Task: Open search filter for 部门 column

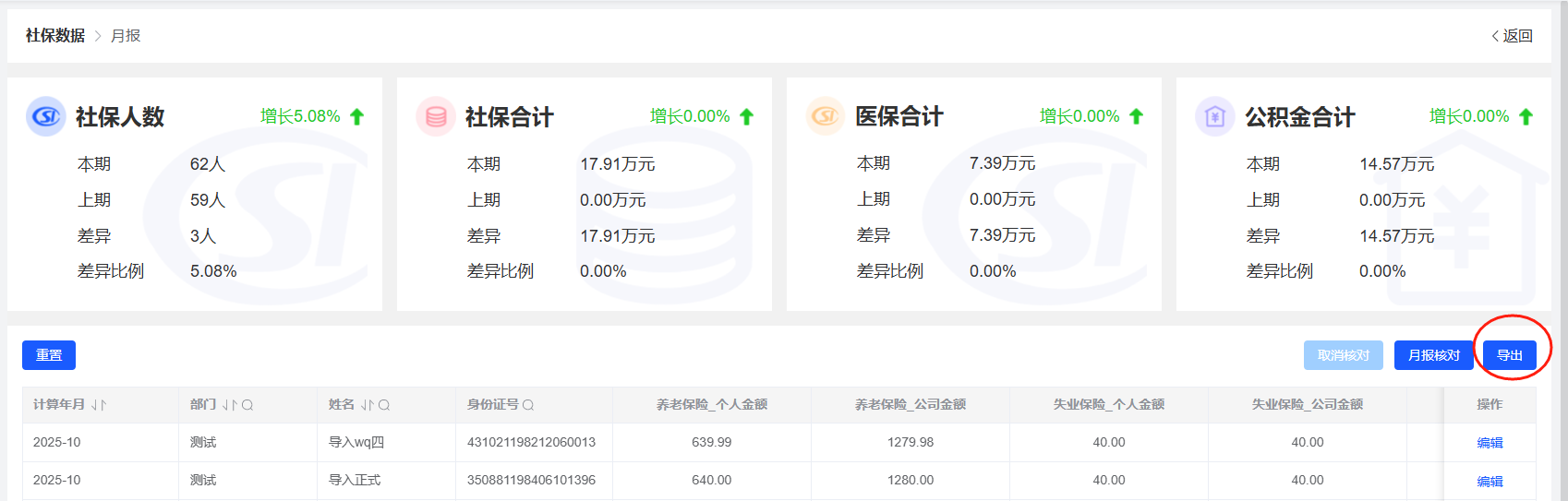Action: [x=247, y=405]
